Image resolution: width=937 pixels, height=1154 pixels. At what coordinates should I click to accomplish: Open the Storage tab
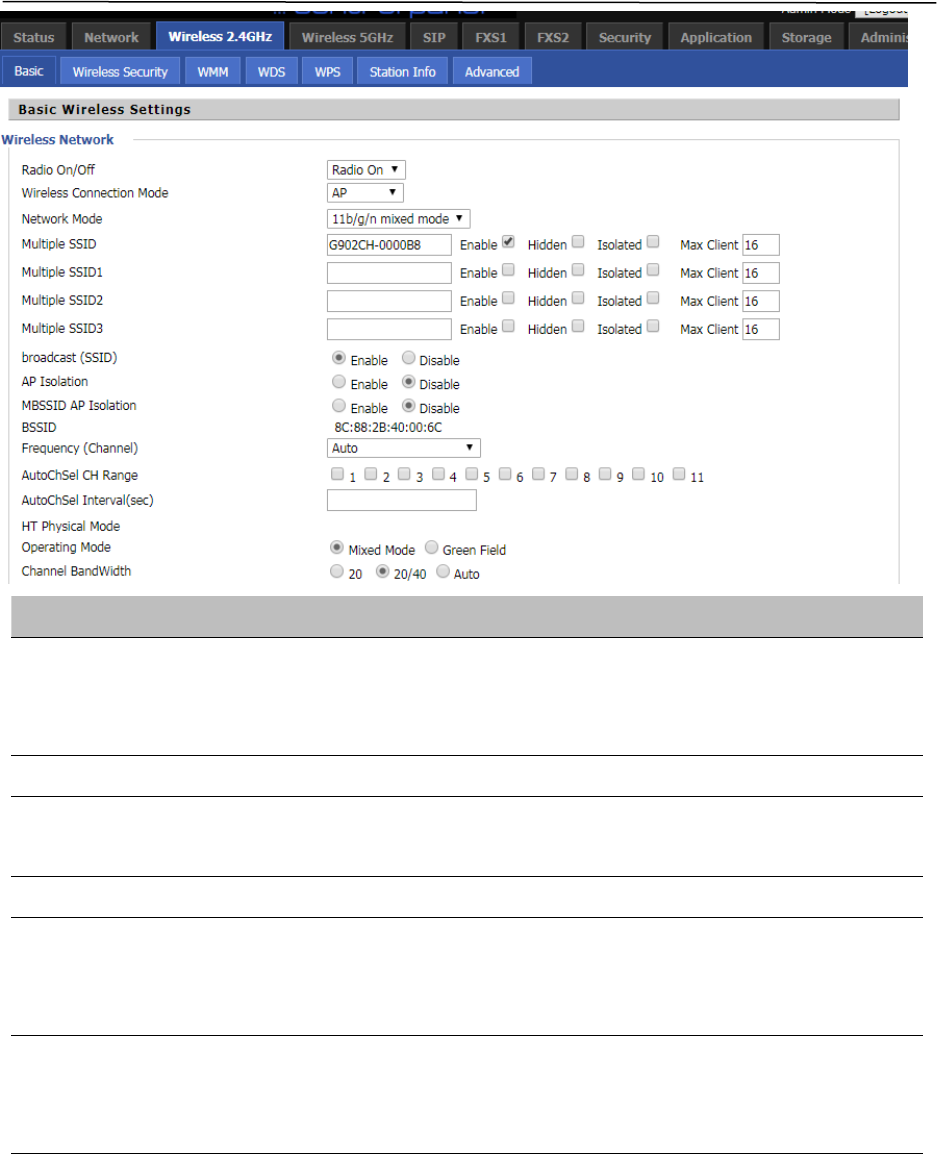(806, 37)
